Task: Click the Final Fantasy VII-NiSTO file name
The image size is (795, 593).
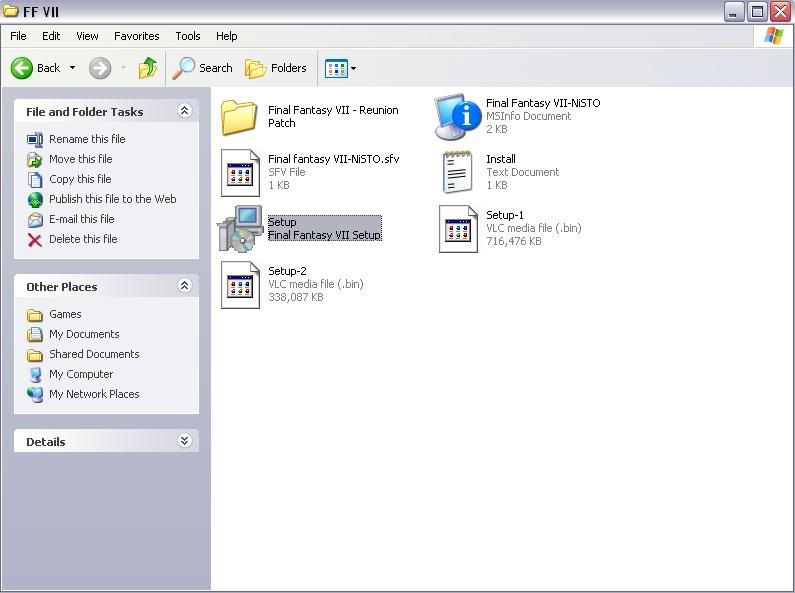Action: [x=543, y=103]
